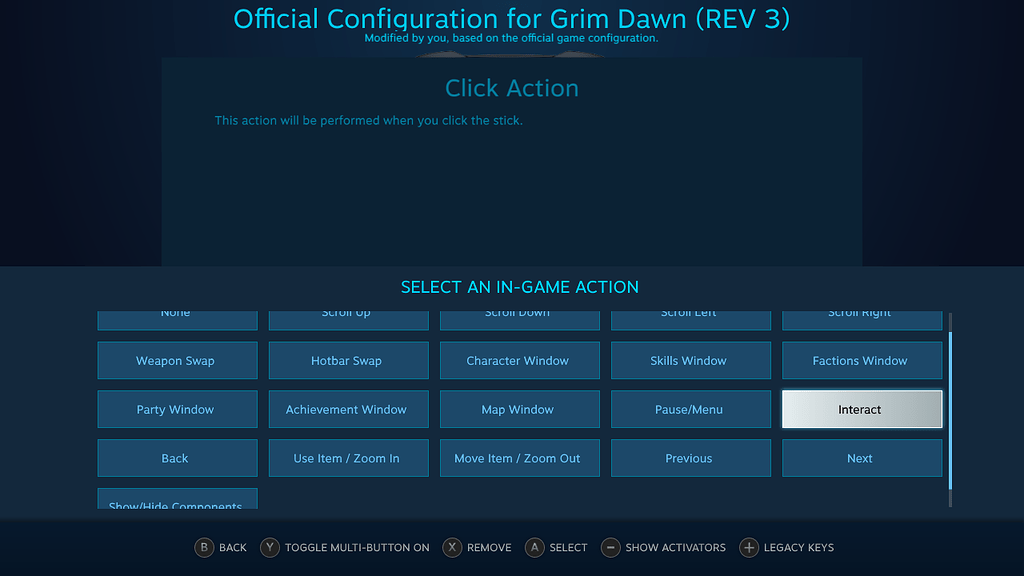Select the Skills Window action
The height and width of the screenshot is (576, 1024).
690,360
